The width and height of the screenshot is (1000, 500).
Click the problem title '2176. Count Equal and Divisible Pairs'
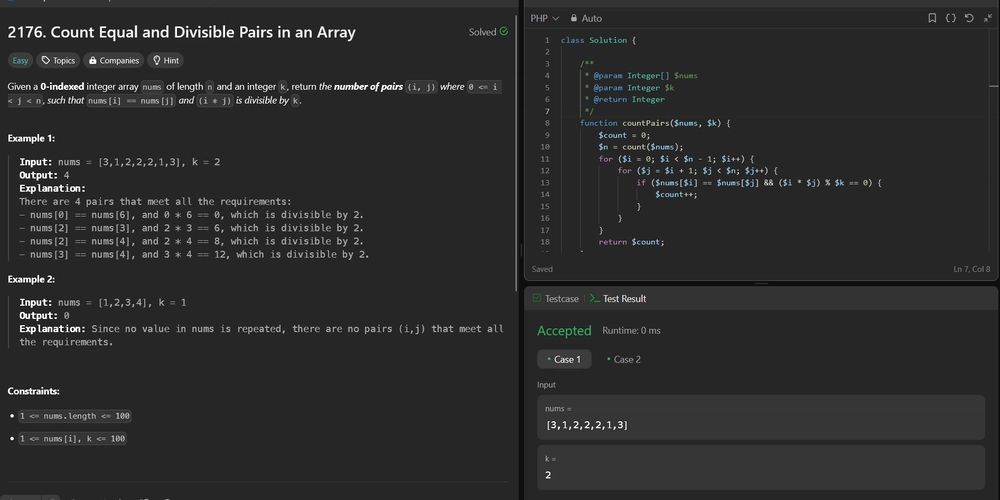tap(182, 33)
